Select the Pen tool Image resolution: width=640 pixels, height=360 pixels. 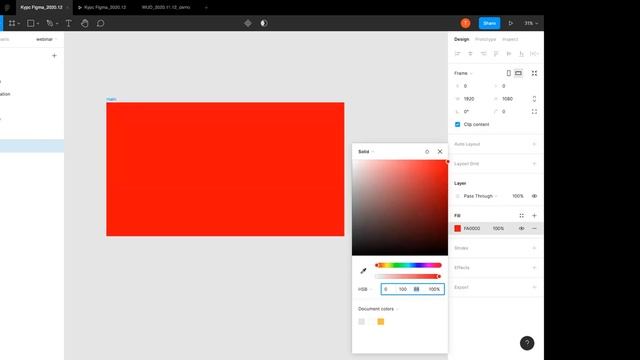pos(50,23)
